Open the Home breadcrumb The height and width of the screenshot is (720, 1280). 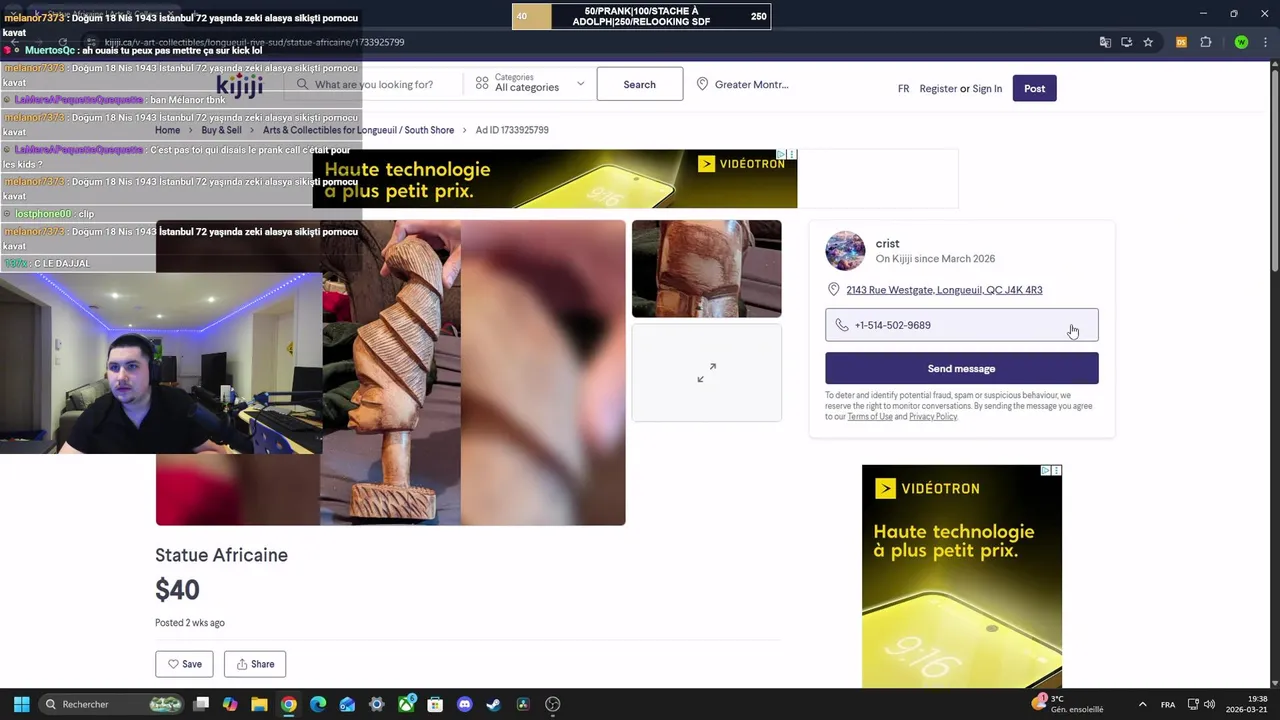tap(167, 130)
